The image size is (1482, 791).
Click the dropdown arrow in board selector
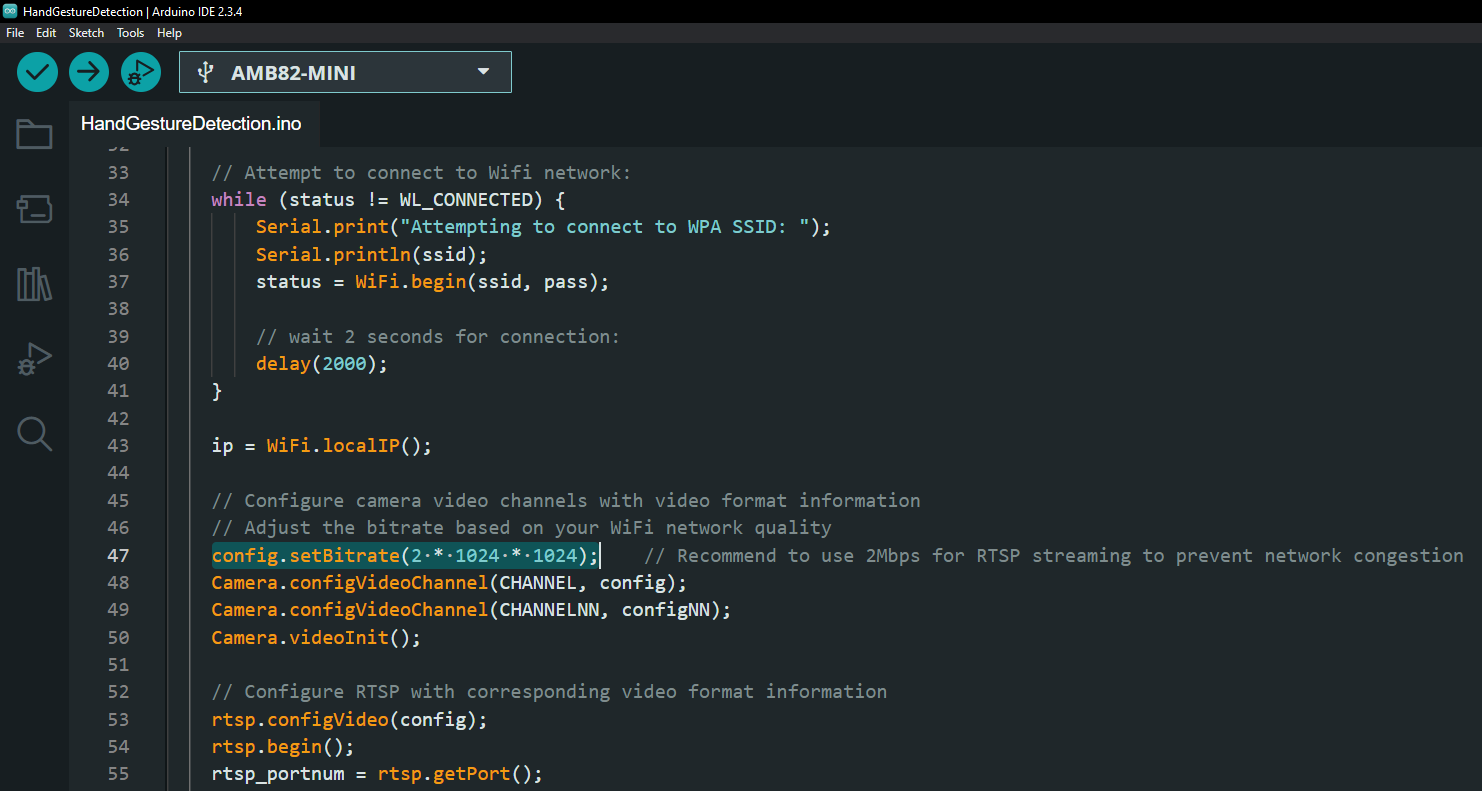pos(484,72)
